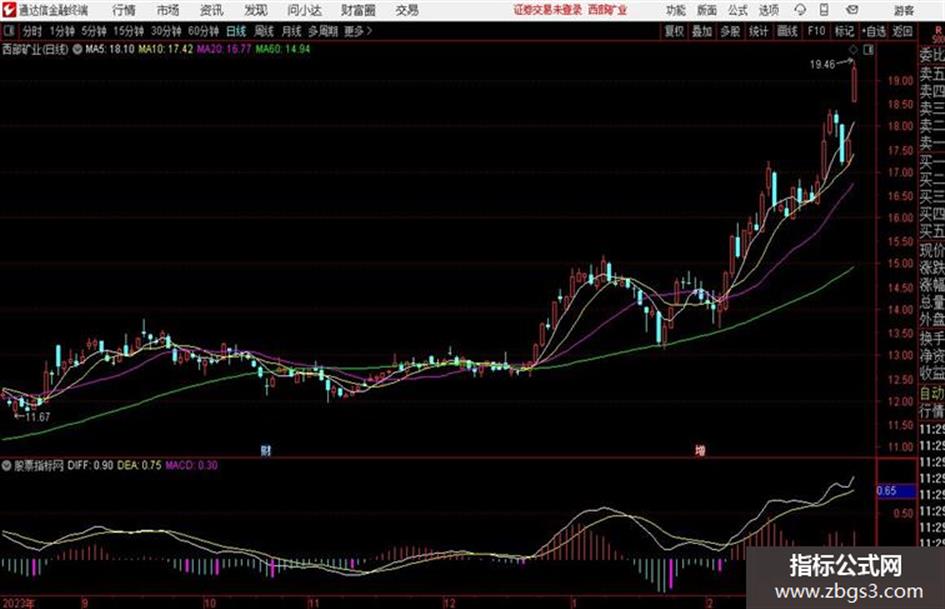
Task: Open the 问小达 menu
Action: pyautogui.click(x=304, y=10)
